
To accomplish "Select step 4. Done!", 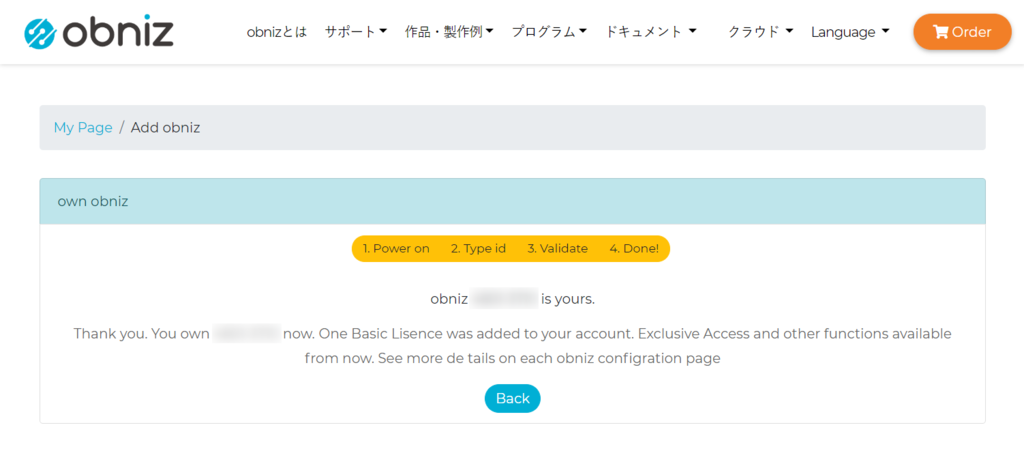I will point(634,249).
